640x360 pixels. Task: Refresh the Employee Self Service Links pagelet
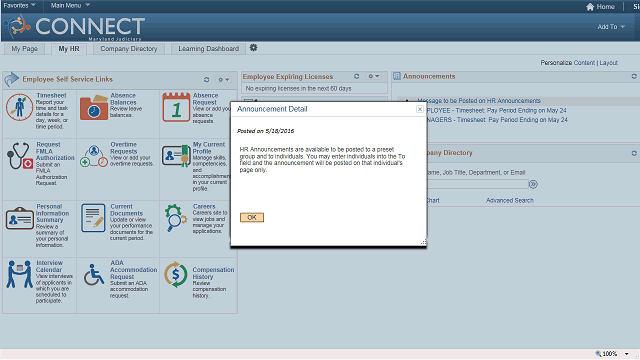[x=207, y=80]
